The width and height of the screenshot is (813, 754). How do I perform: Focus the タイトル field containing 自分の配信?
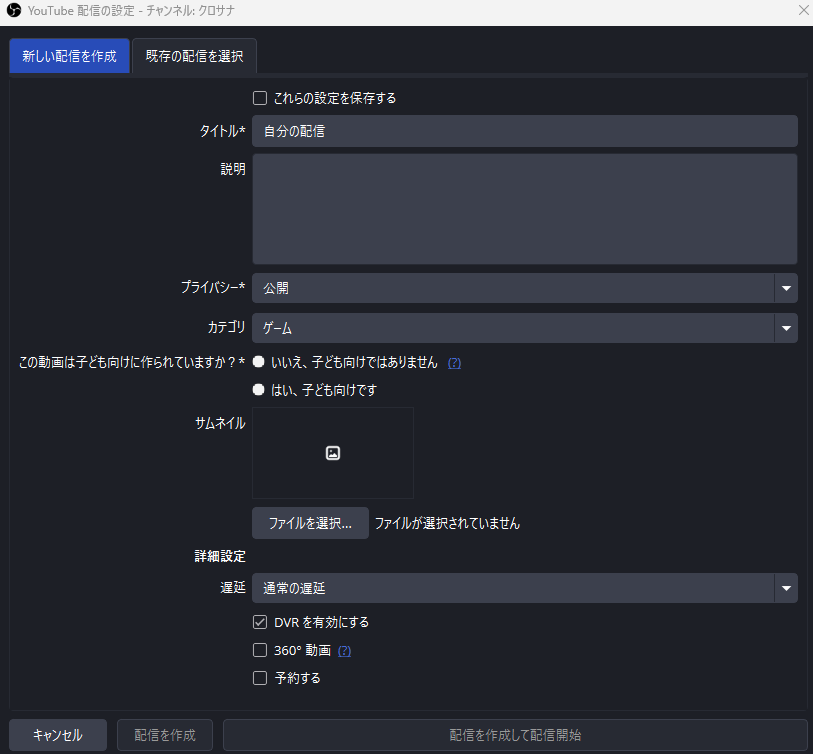(525, 131)
